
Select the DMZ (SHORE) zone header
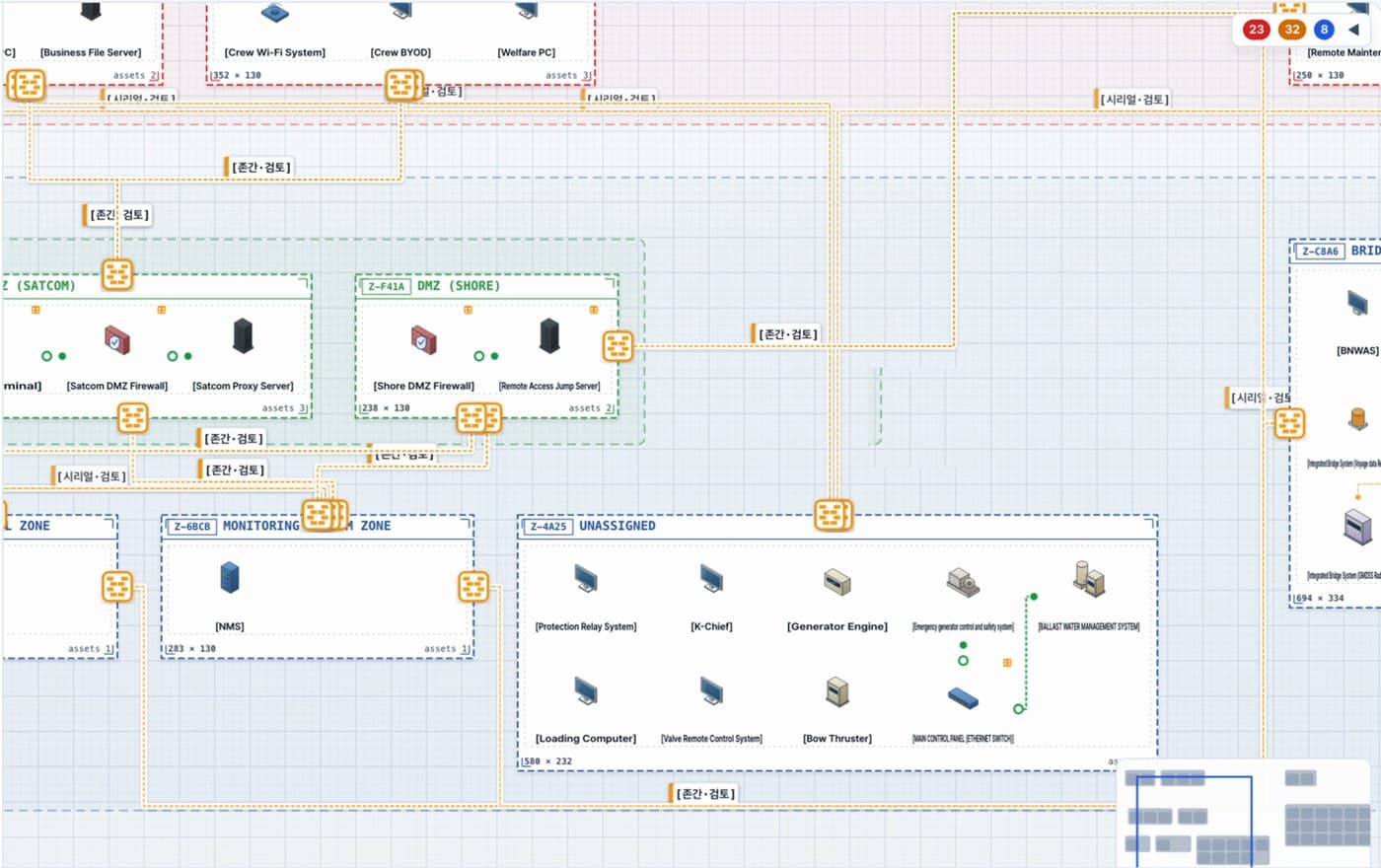click(x=487, y=286)
